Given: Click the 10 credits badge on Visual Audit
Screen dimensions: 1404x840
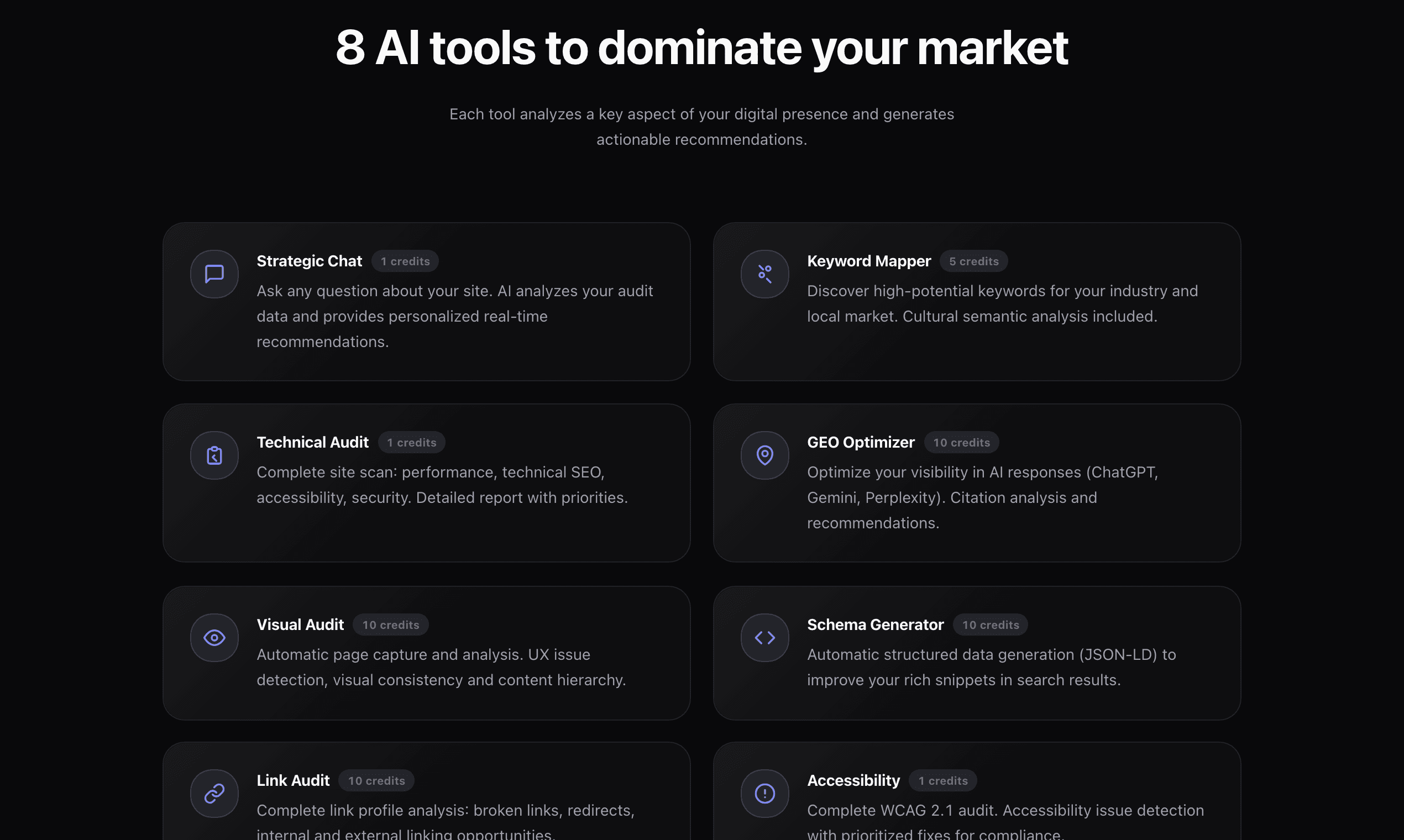Looking at the screenshot, I should (391, 624).
